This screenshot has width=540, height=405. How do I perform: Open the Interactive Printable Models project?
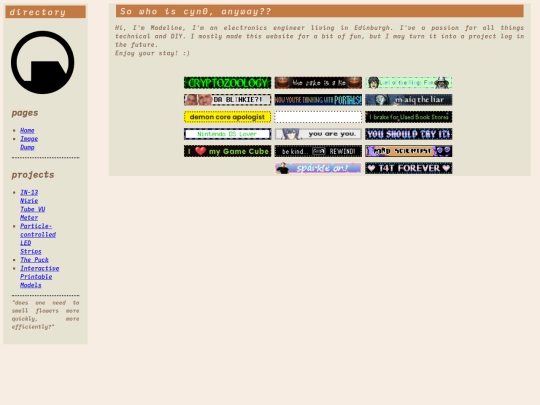39,277
